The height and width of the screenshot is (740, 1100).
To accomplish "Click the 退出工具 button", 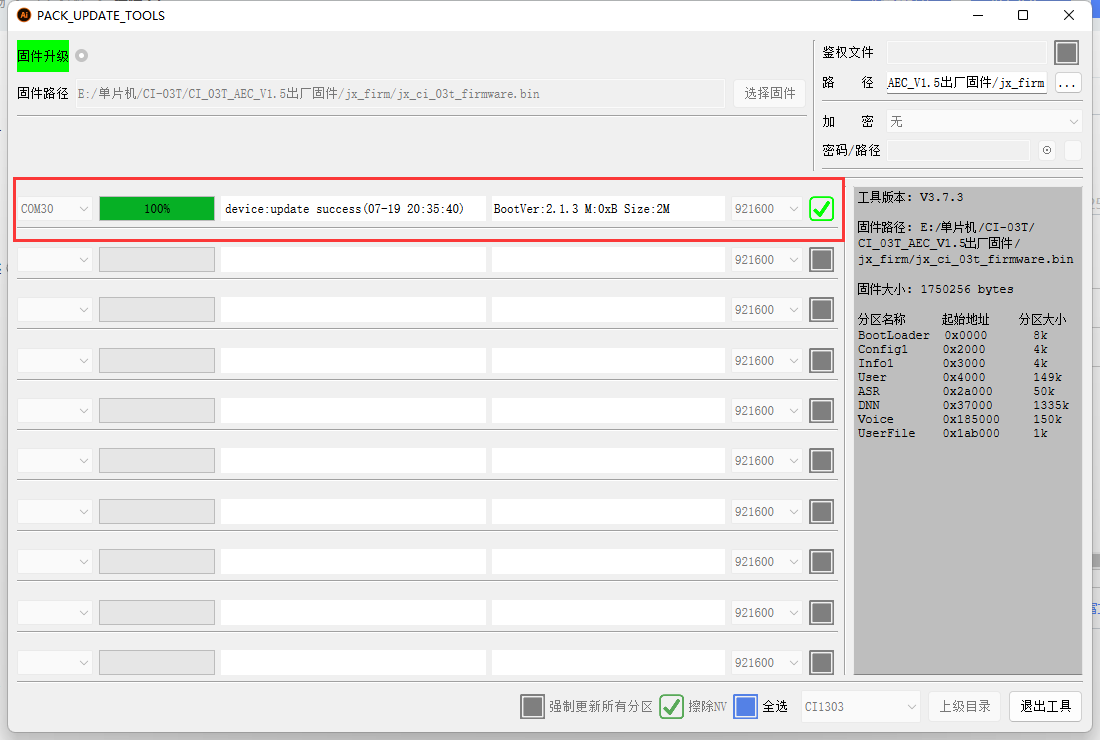I will [x=1045, y=706].
